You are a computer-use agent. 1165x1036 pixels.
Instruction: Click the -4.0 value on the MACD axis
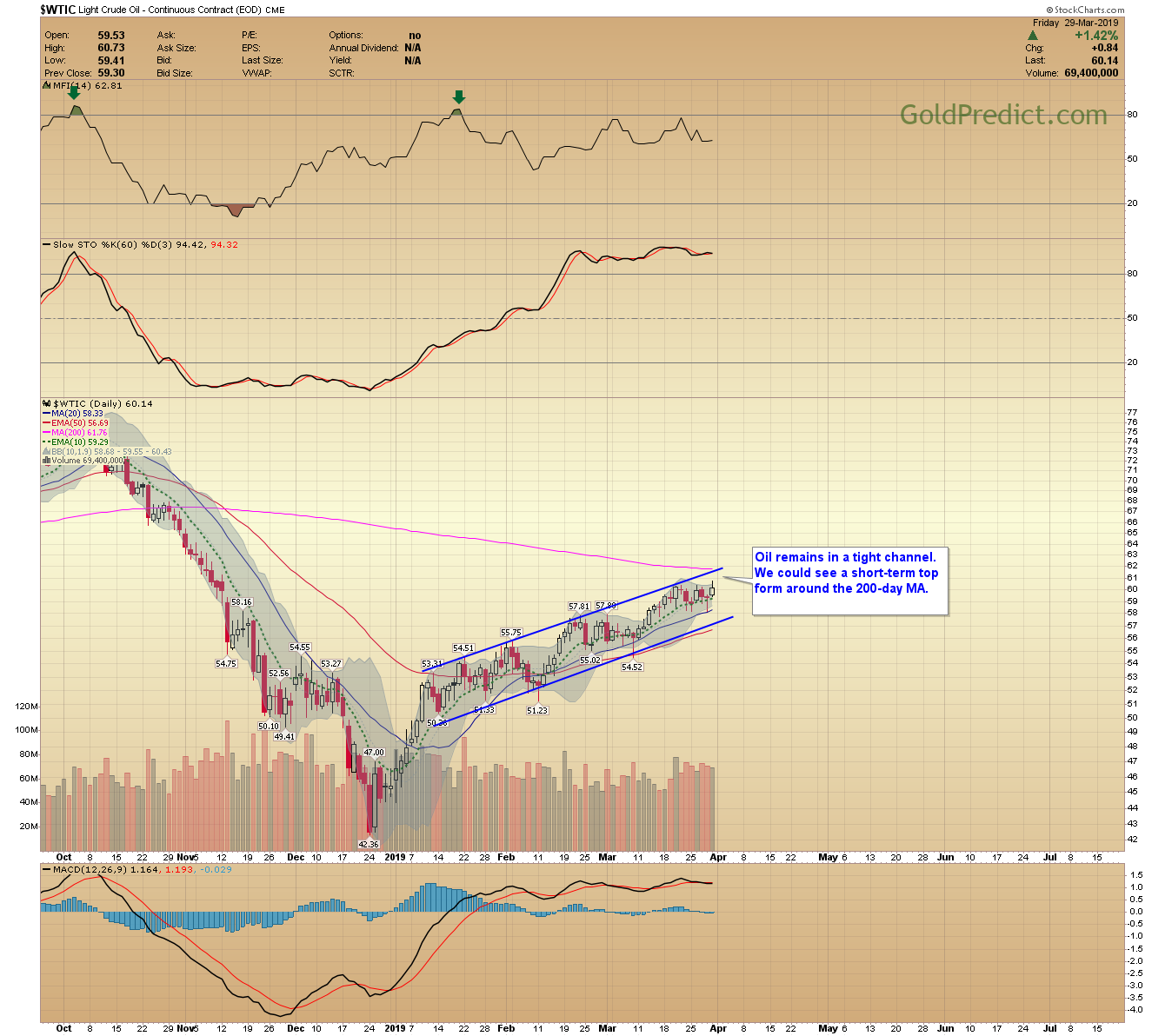pyautogui.click(x=1135, y=1010)
